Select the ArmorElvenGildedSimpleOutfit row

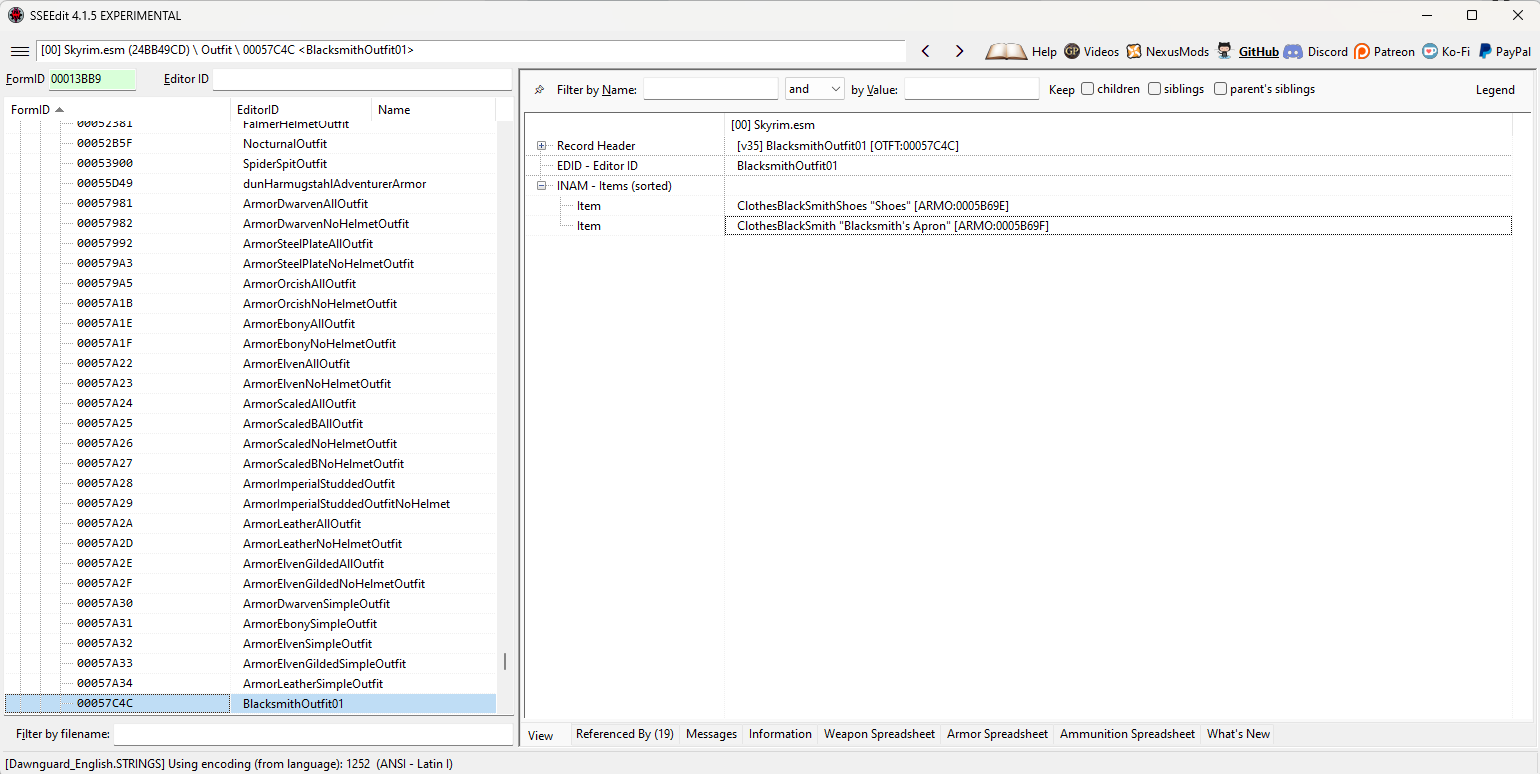(x=250, y=664)
